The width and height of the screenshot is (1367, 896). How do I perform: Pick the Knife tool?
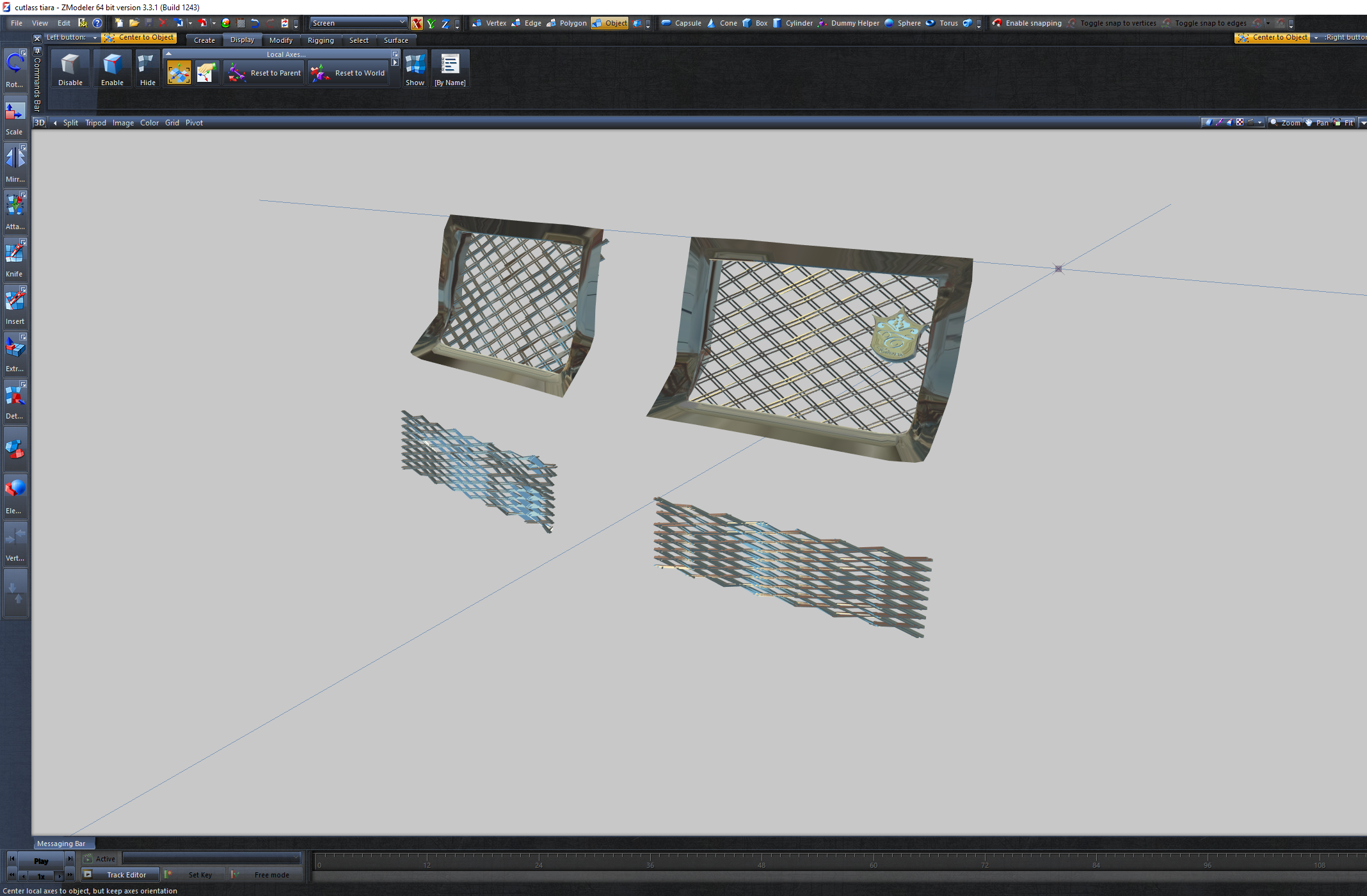15,259
